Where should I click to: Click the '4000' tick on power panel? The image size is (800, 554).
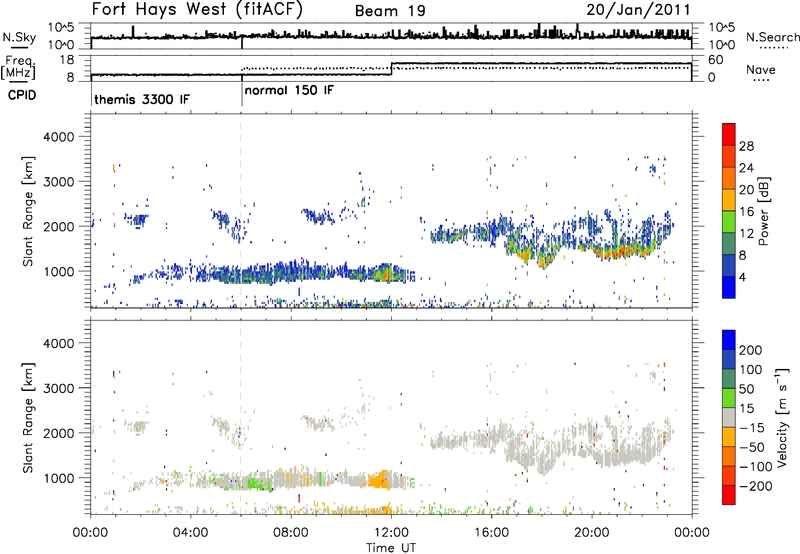coord(59,137)
